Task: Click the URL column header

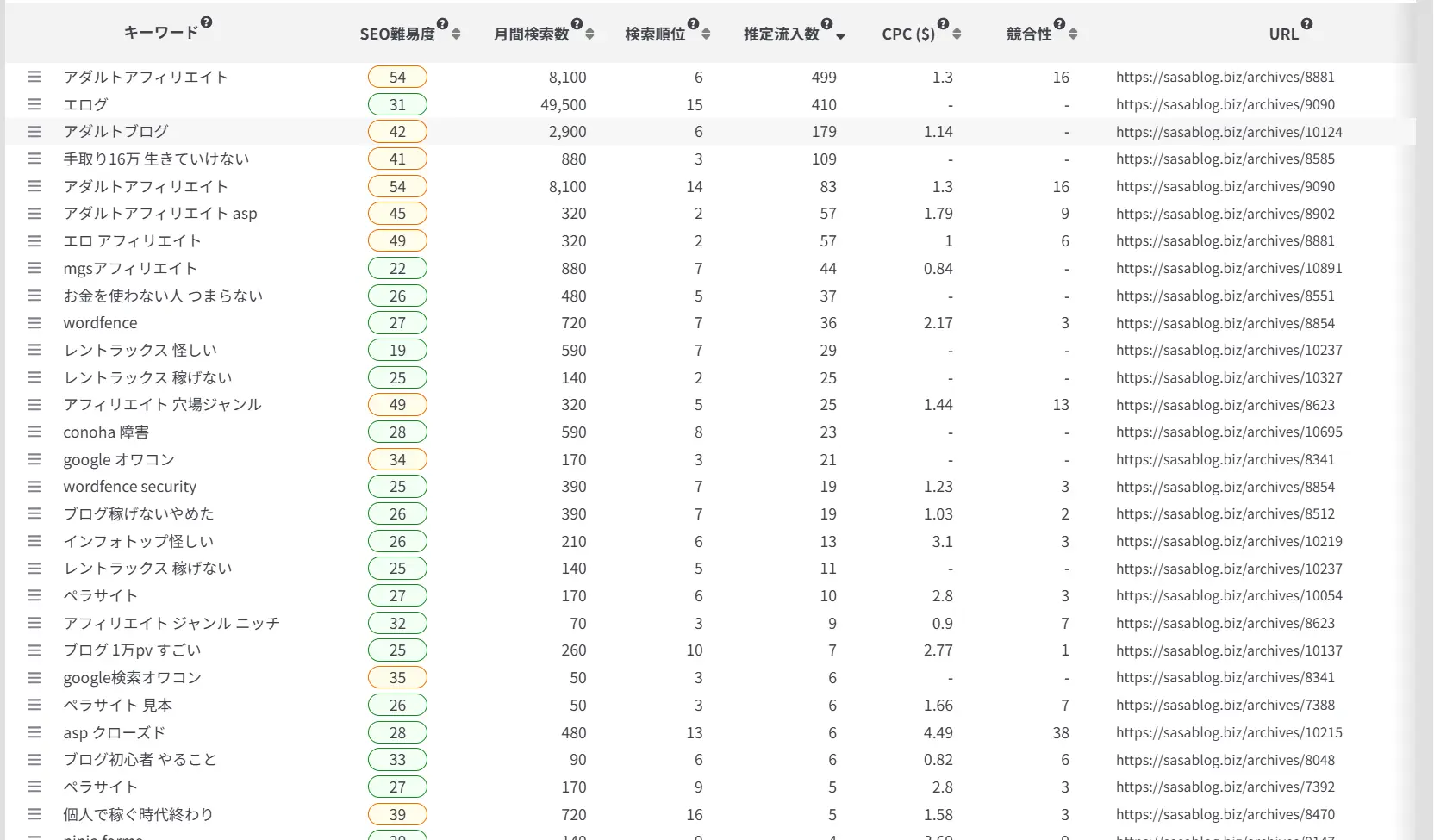Action: (x=1283, y=34)
